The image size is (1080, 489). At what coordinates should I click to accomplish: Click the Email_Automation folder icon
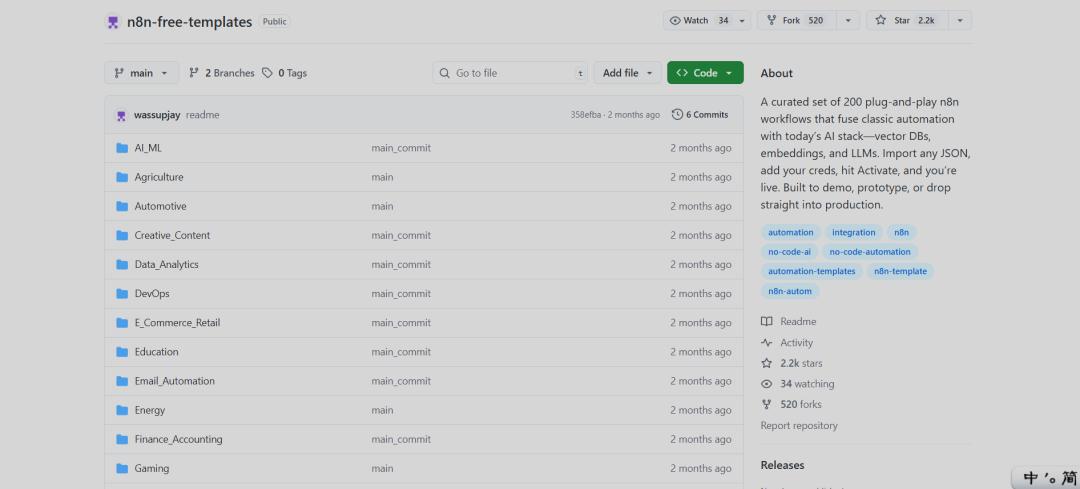pos(123,381)
